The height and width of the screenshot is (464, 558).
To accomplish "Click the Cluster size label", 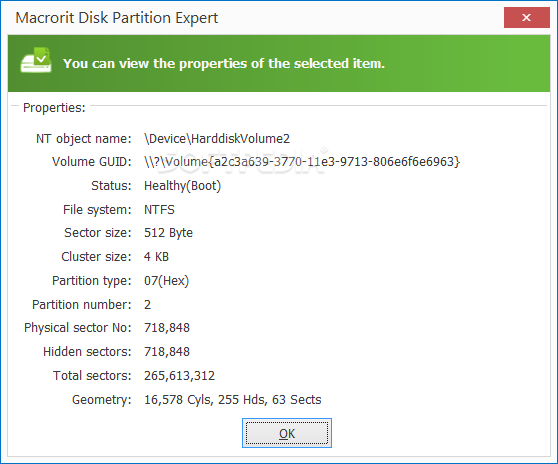I will (x=96, y=257).
